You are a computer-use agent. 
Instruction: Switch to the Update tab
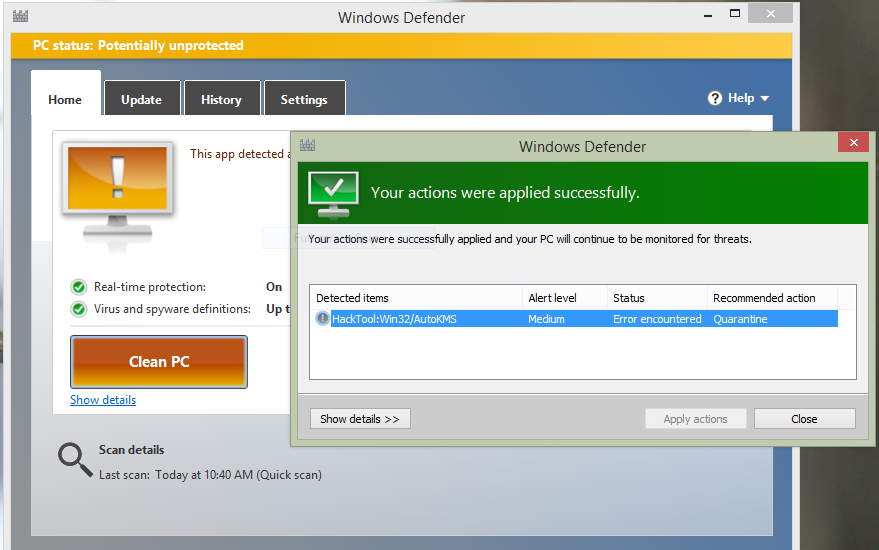coord(142,99)
